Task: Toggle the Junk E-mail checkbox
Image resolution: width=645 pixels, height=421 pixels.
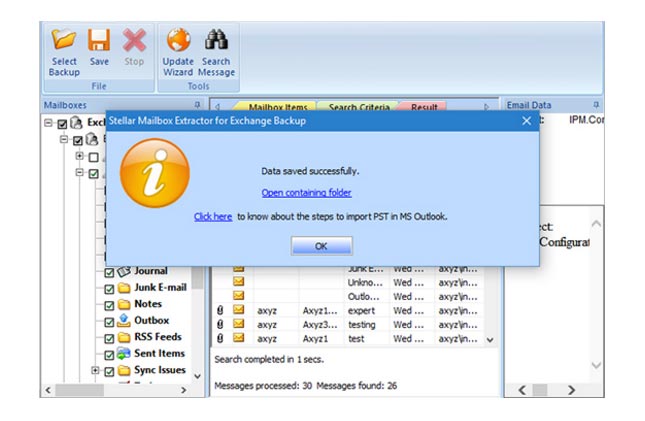Action: click(x=109, y=289)
